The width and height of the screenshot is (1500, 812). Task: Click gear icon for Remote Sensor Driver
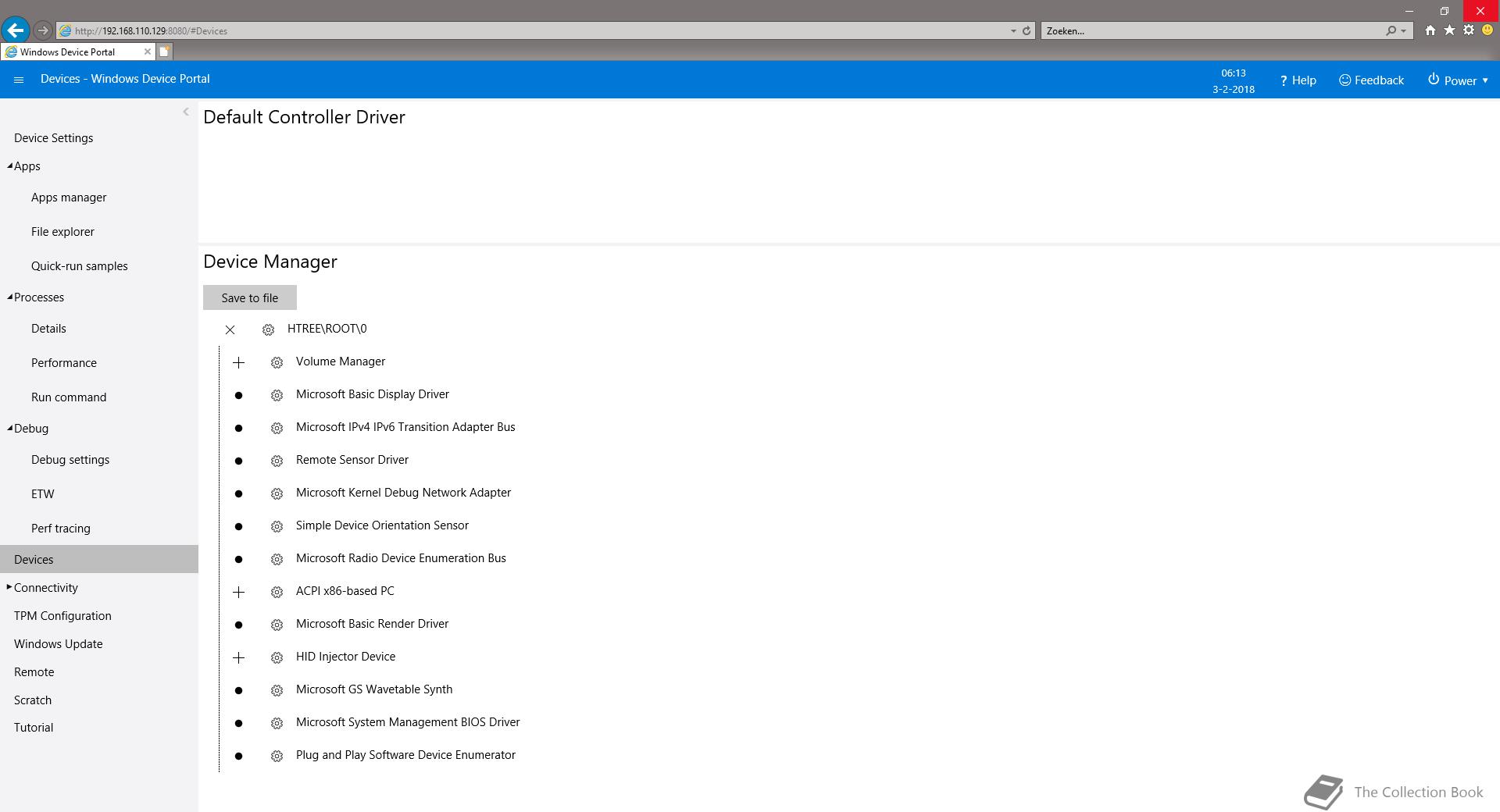point(277,461)
